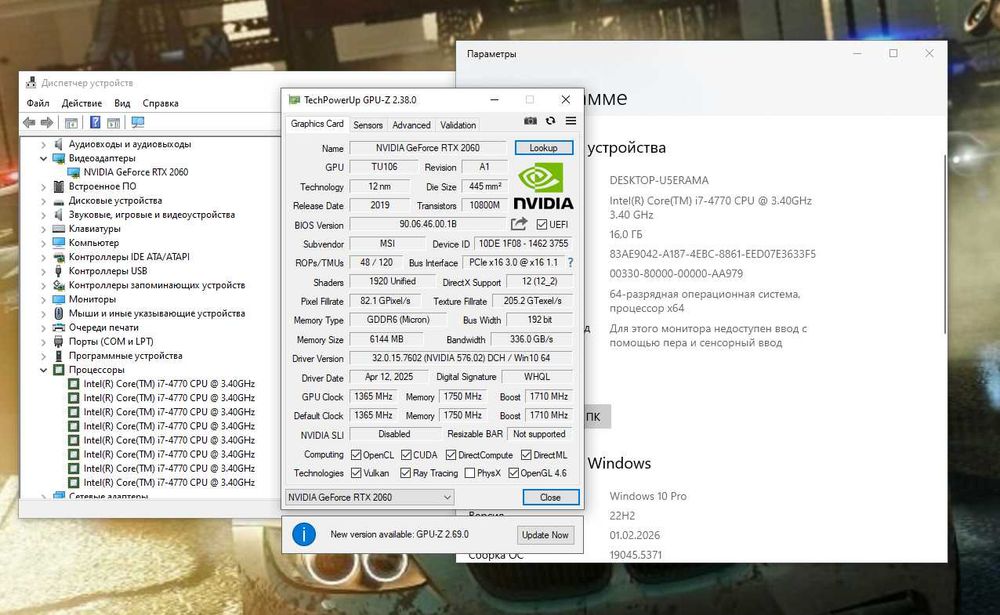Click the BIOS export share icon

point(519,224)
